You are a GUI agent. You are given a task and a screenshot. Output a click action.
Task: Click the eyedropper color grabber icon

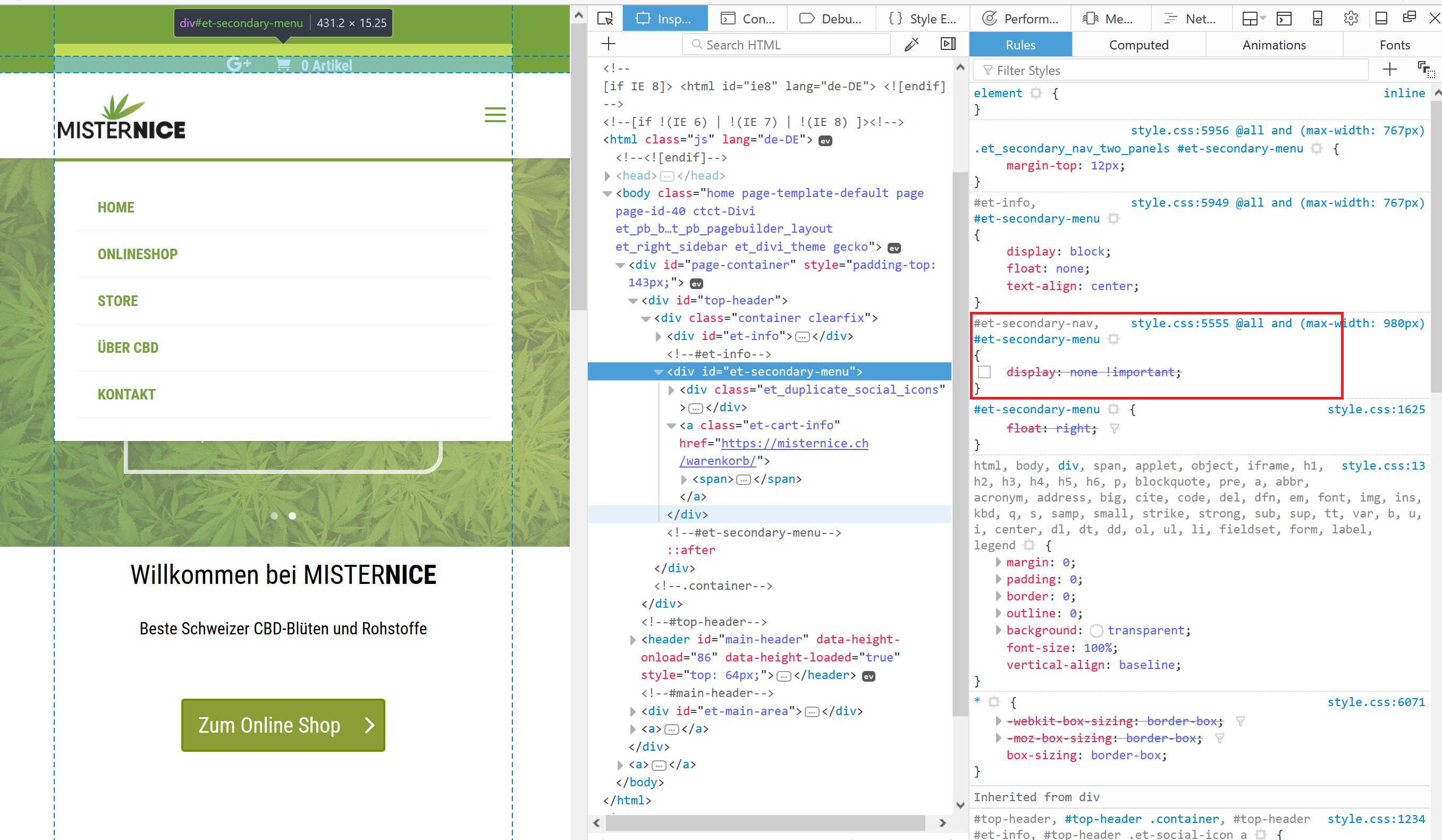[912, 44]
